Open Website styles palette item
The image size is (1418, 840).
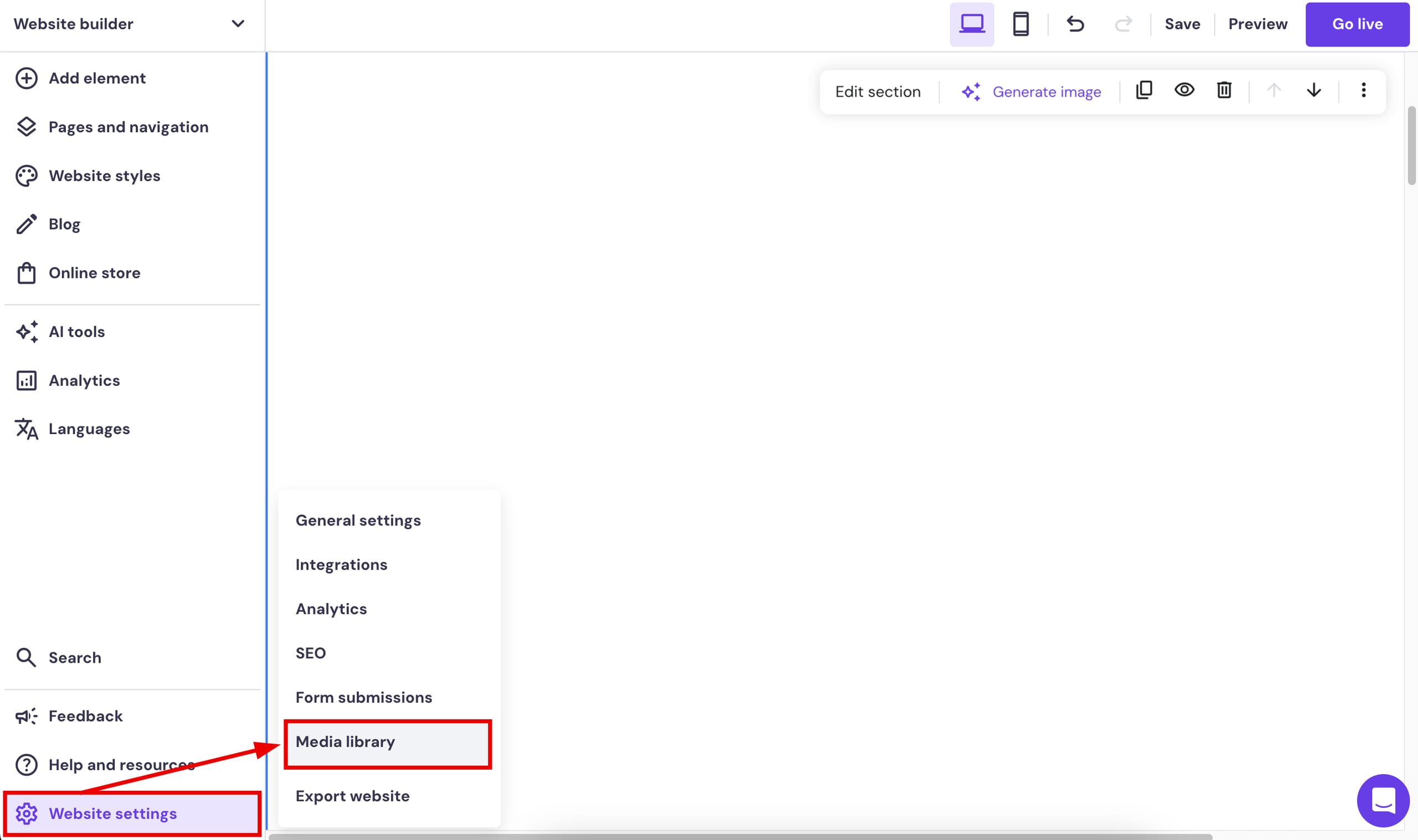click(104, 176)
